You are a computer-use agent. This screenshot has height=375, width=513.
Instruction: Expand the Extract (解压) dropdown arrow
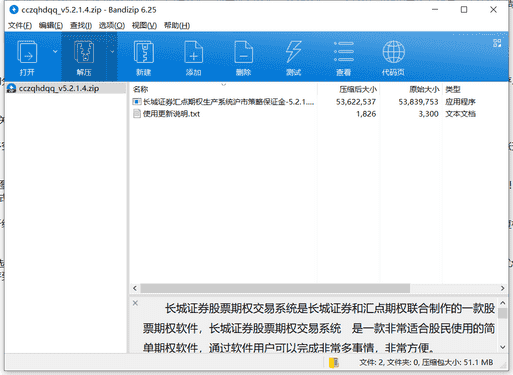point(112,52)
